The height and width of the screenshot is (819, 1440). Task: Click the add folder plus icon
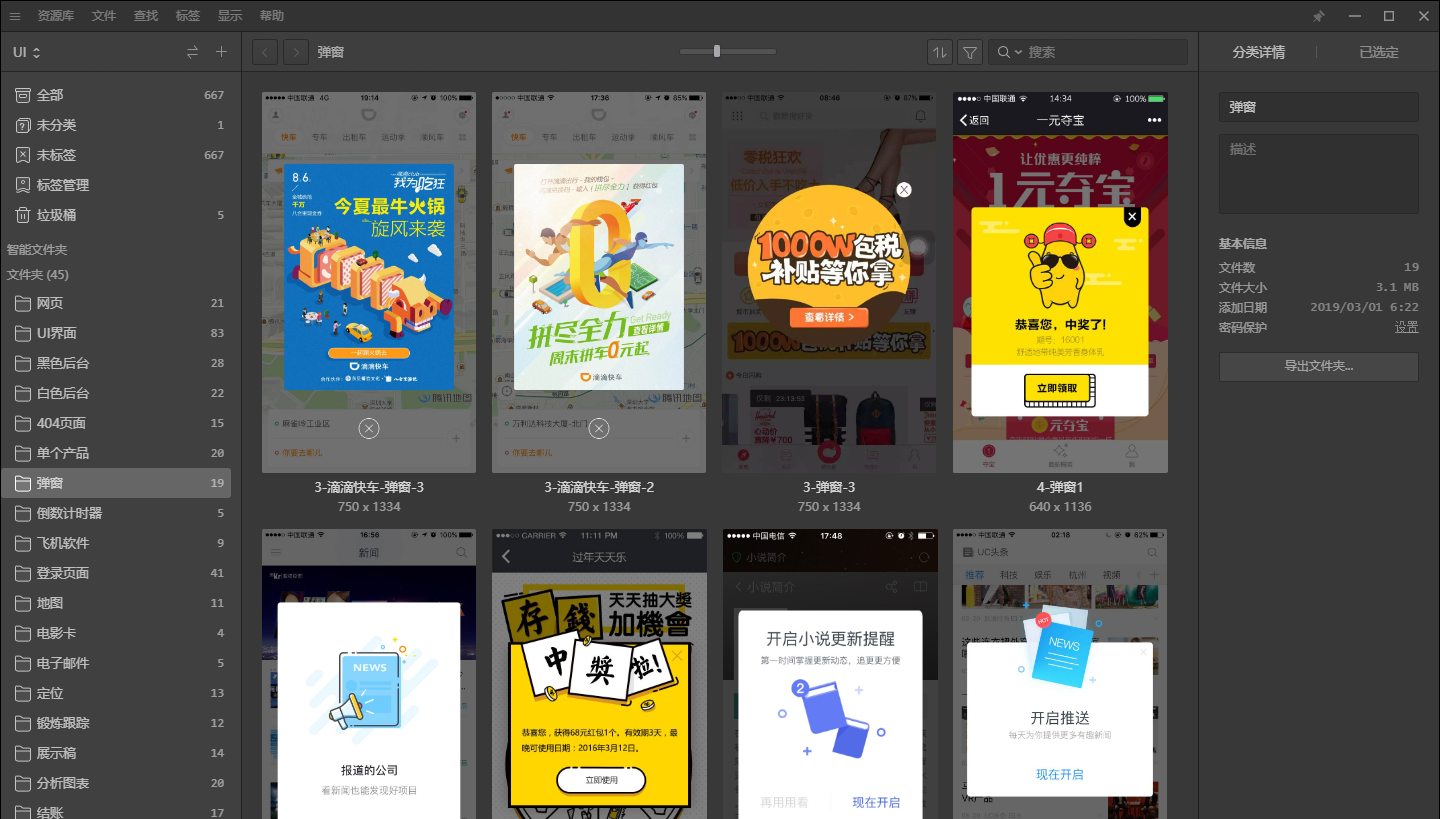[x=221, y=52]
